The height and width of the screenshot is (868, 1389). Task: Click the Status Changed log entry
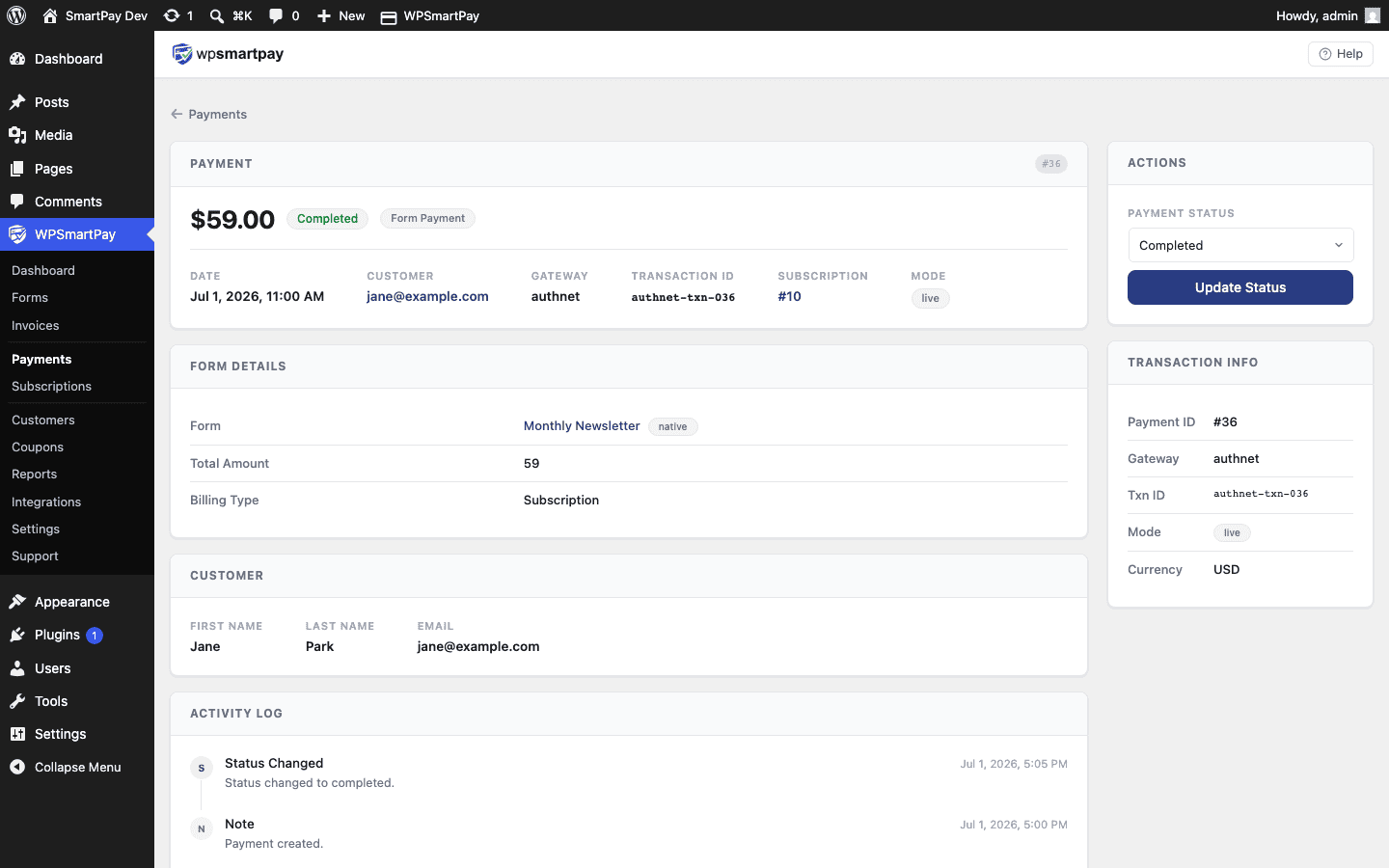[x=274, y=763]
